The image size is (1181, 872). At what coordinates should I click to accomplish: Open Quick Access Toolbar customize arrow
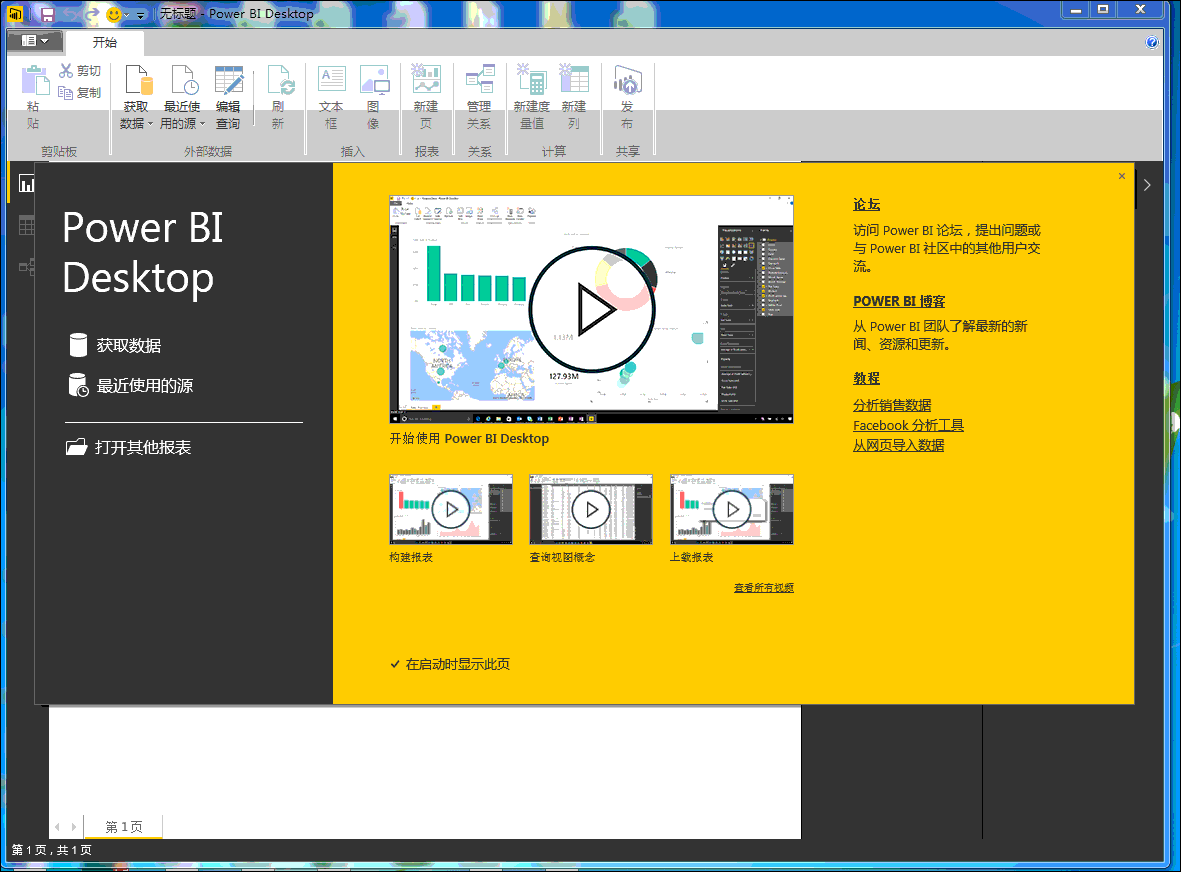(x=140, y=15)
